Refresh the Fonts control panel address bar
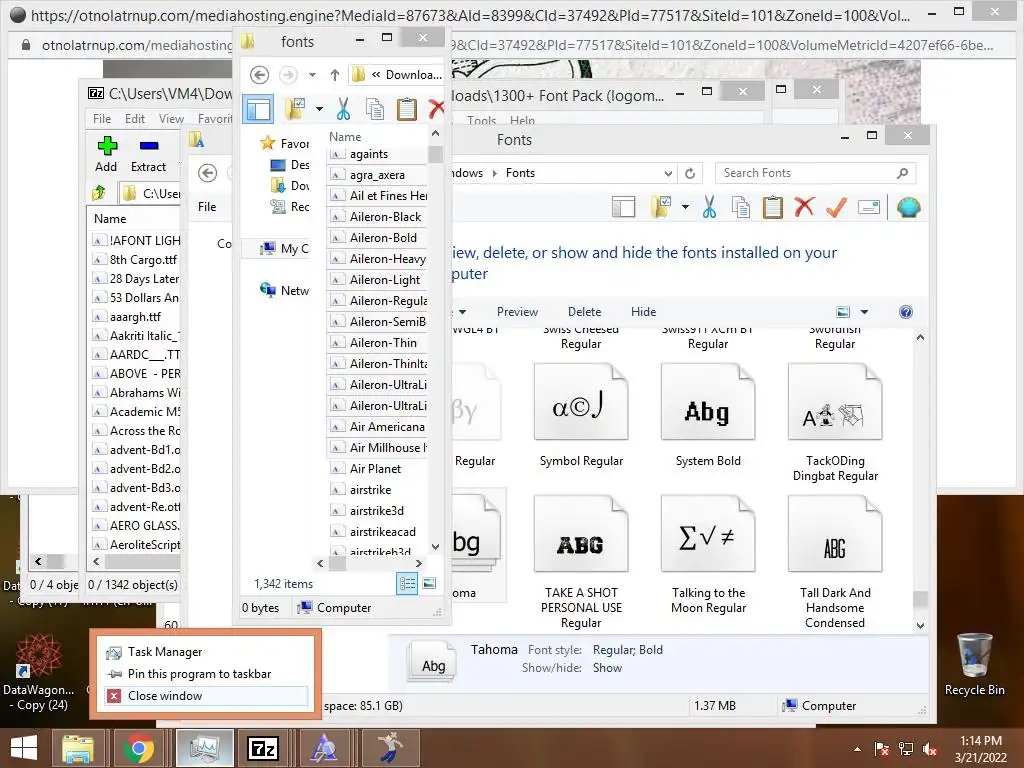Image resolution: width=1024 pixels, height=768 pixels. [690, 173]
